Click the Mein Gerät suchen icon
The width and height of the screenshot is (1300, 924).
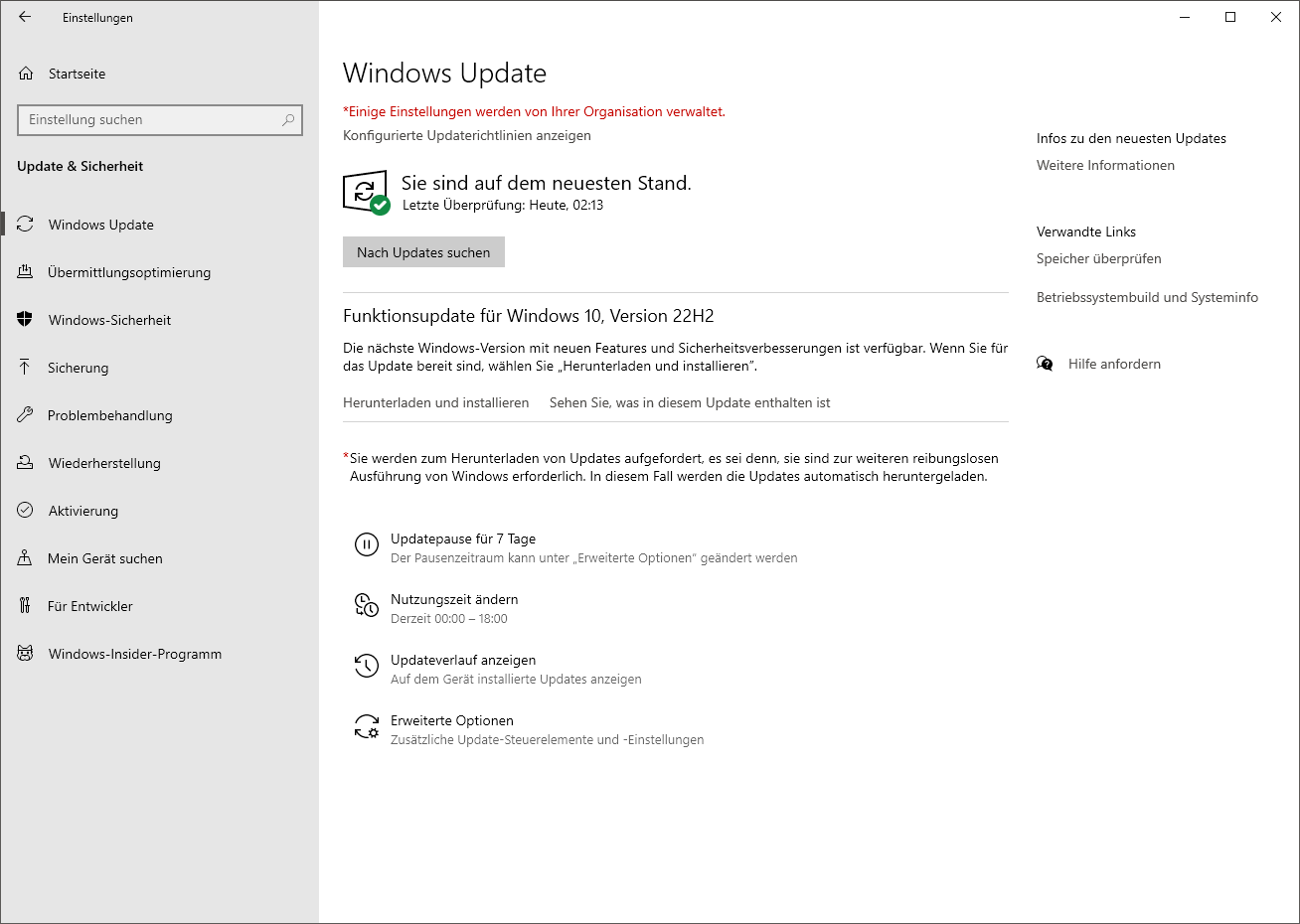coord(25,558)
